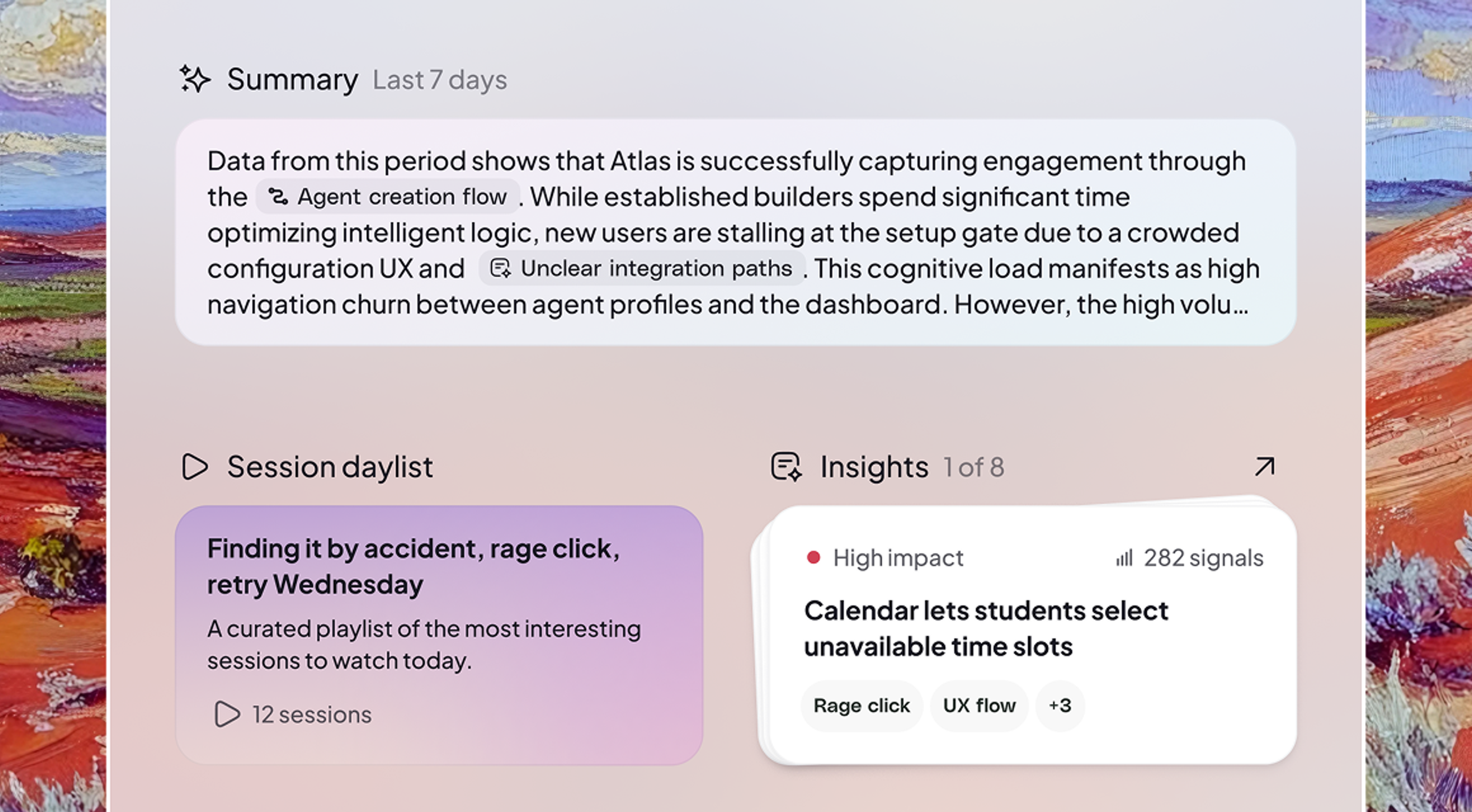Image resolution: width=1472 pixels, height=812 pixels.
Task: Open the Agent creation flow link
Action: tap(402, 197)
